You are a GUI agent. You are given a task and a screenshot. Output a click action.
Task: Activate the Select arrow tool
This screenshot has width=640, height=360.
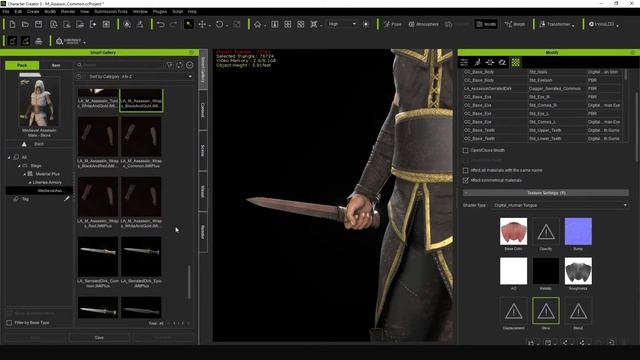pos(189,24)
